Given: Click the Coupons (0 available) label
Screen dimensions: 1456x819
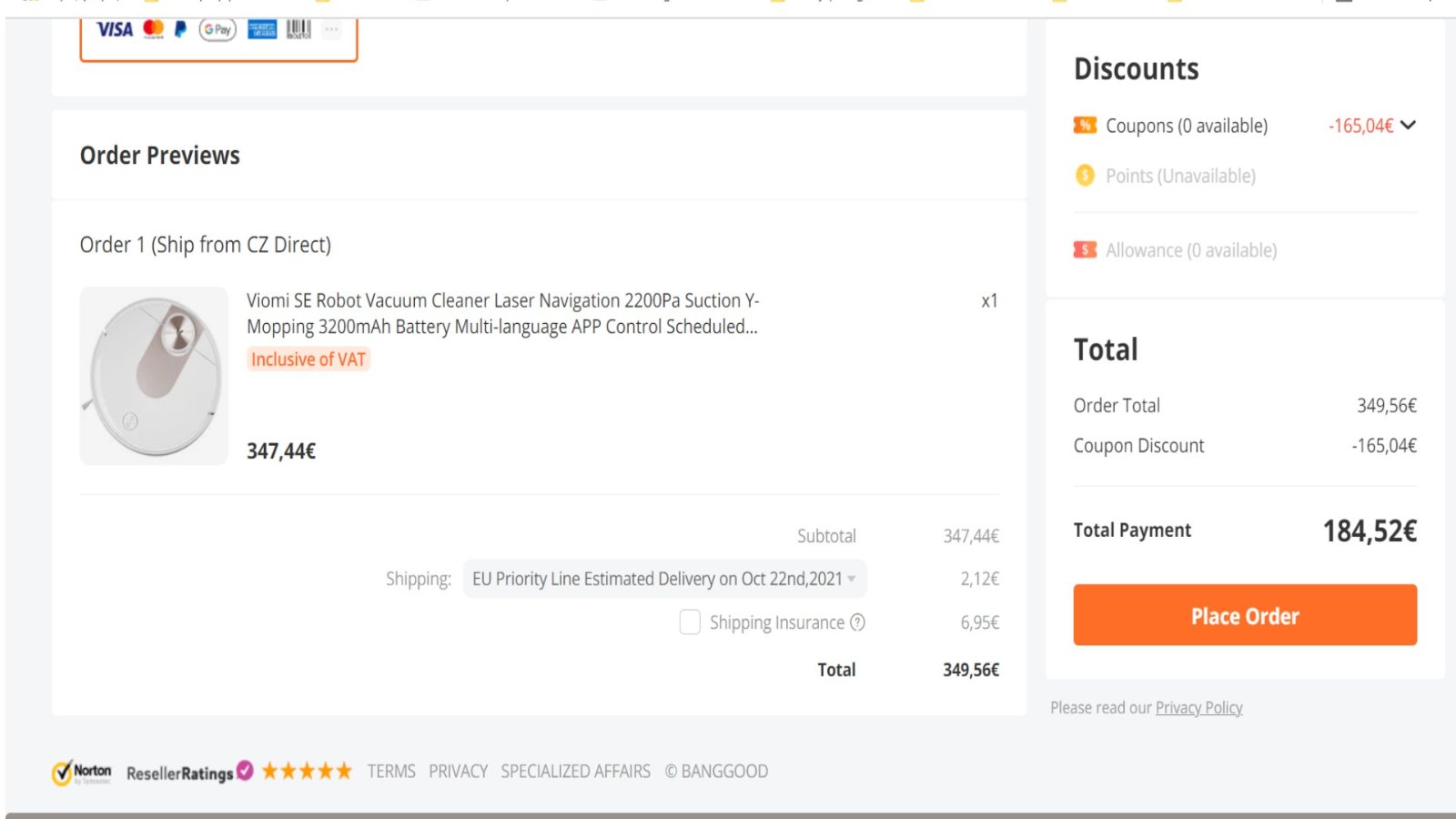Looking at the screenshot, I should tap(1187, 126).
